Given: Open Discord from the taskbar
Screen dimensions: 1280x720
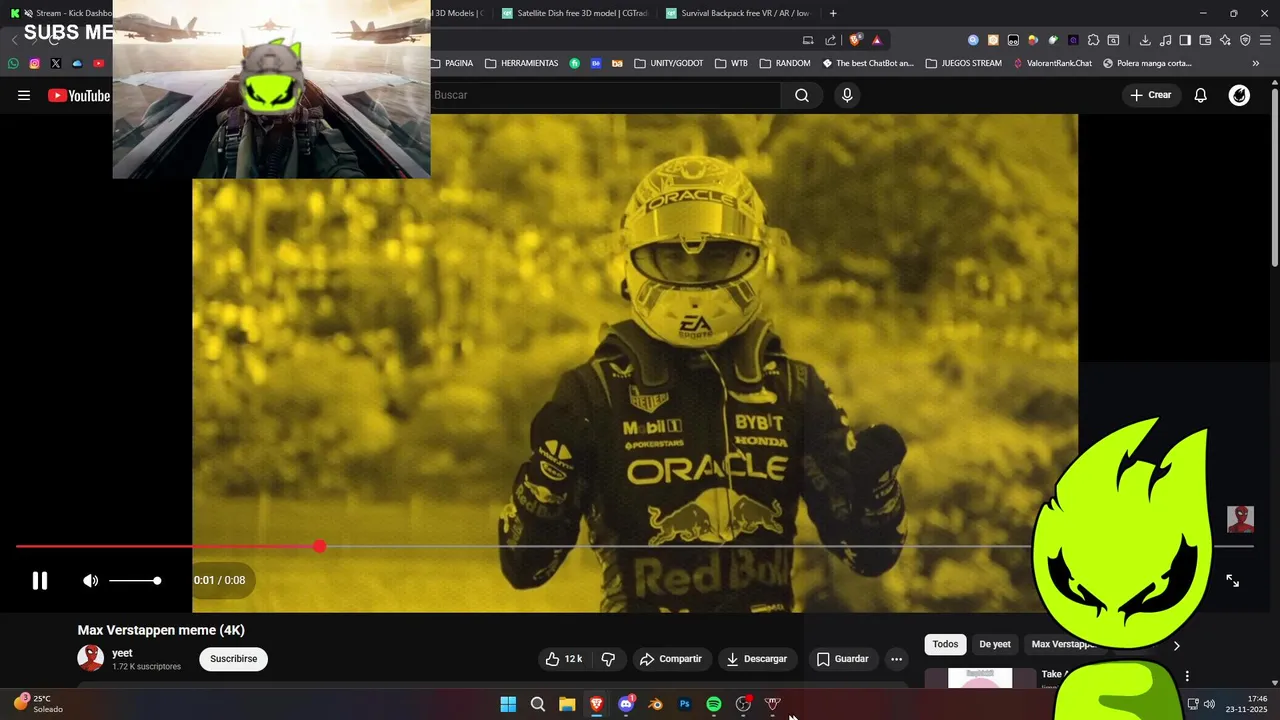Looking at the screenshot, I should (x=626, y=704).
